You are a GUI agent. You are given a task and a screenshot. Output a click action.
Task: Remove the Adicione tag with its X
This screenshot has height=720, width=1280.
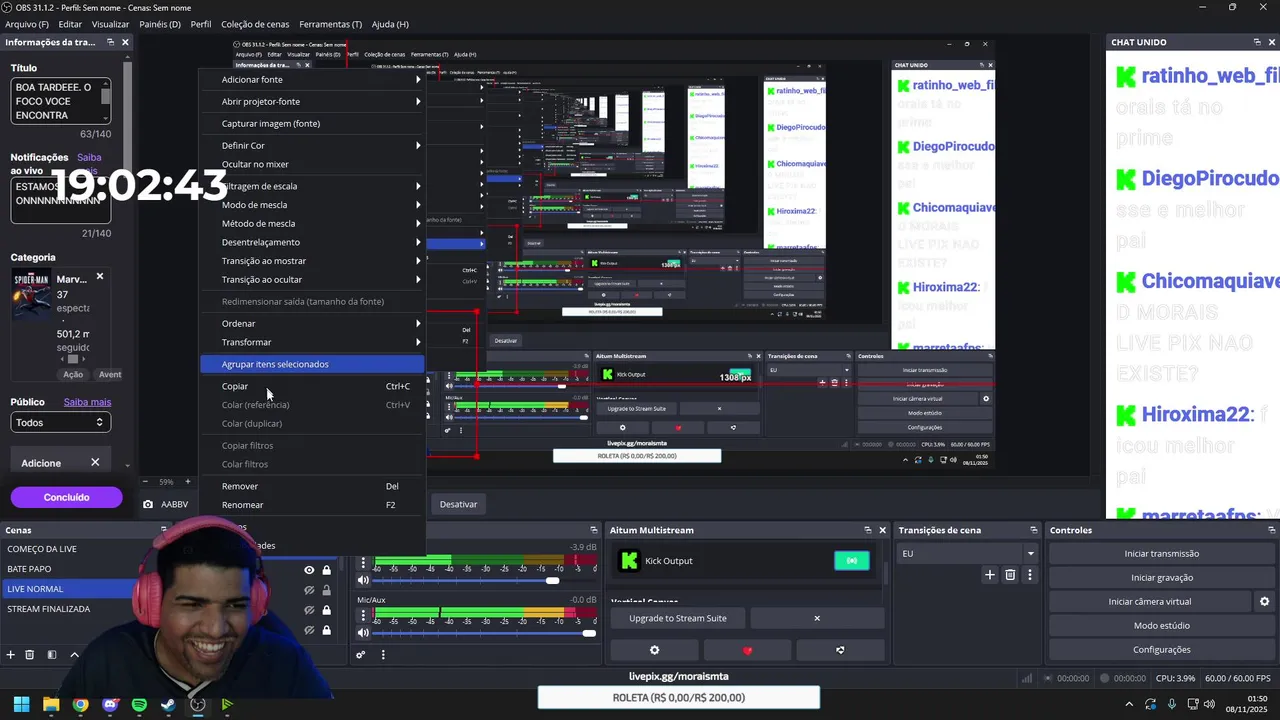coord(95,463)
